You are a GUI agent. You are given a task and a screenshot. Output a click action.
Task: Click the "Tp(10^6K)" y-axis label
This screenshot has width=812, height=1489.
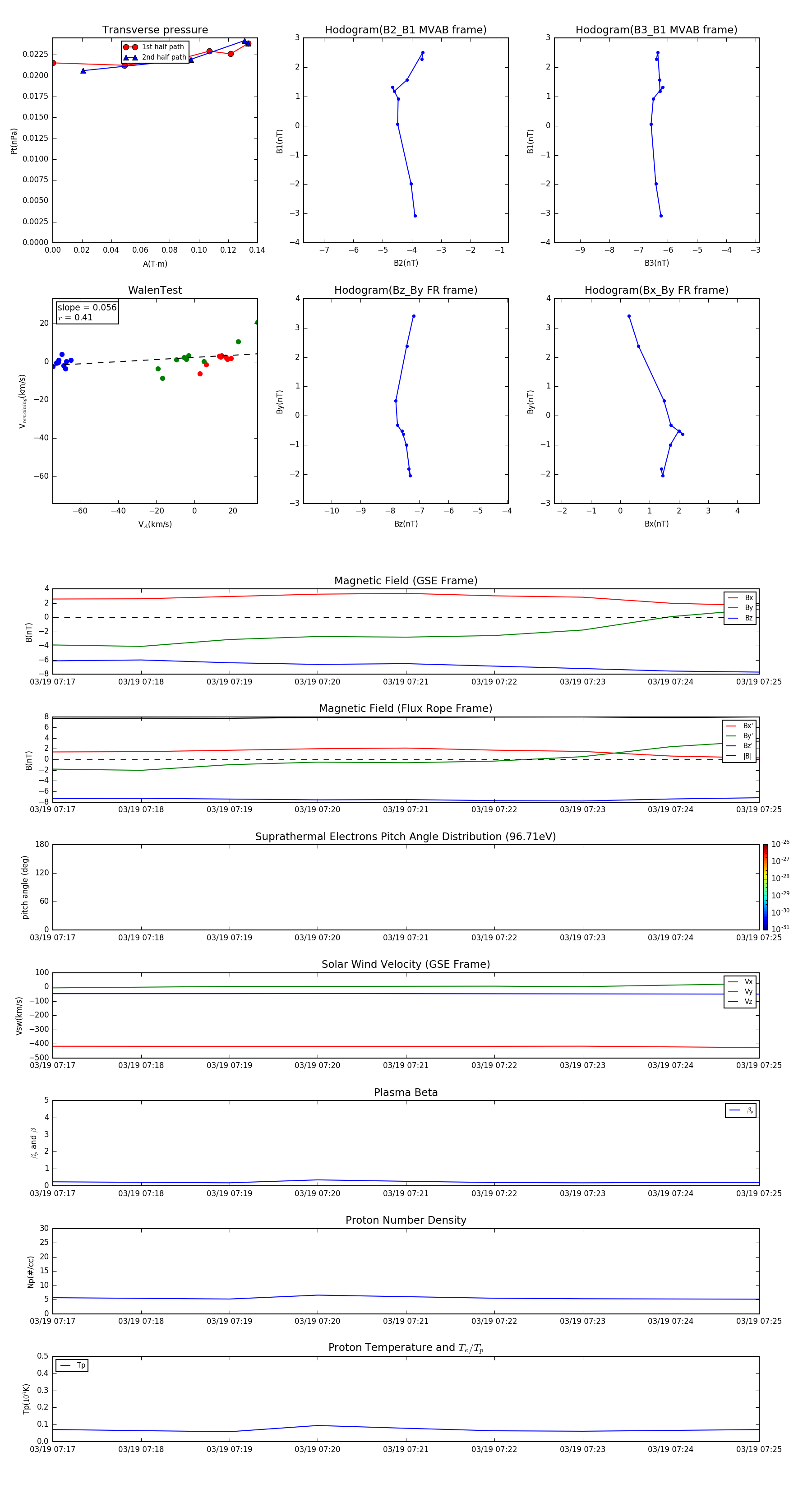pyautogui.click(x=26, y=1399)
